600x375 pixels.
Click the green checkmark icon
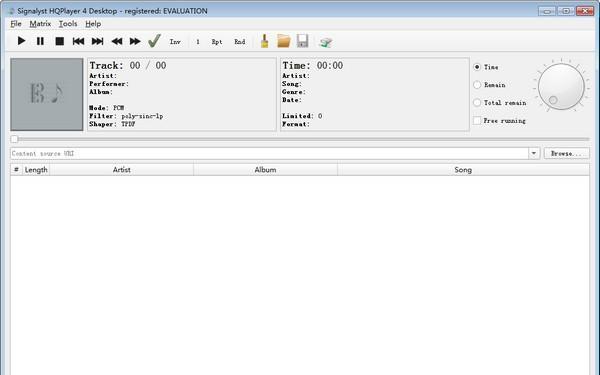pyautogui.click(x=154, y=41)
